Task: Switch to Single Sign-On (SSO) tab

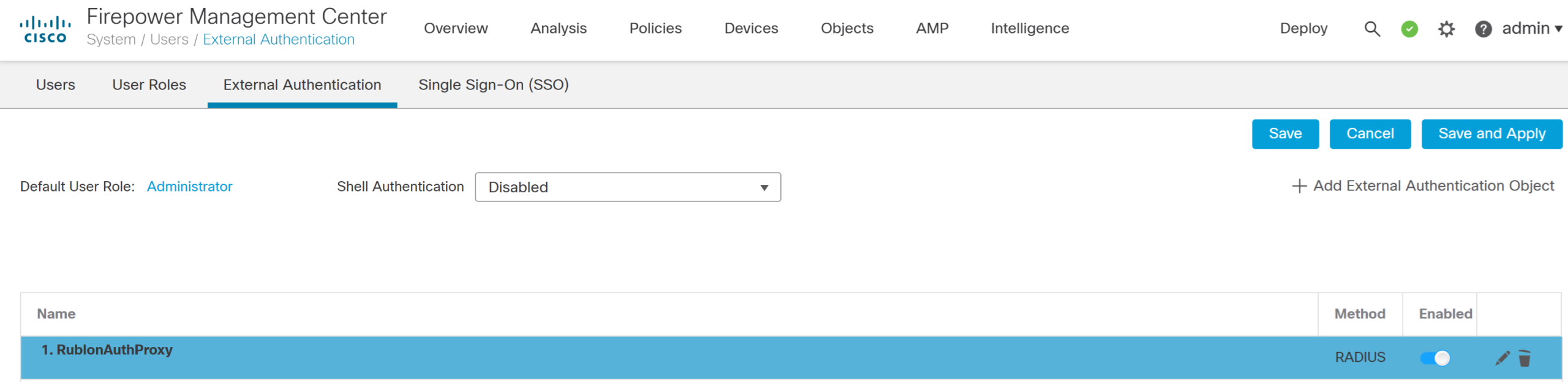Action: pyautogui.click(x=493, y=85)
